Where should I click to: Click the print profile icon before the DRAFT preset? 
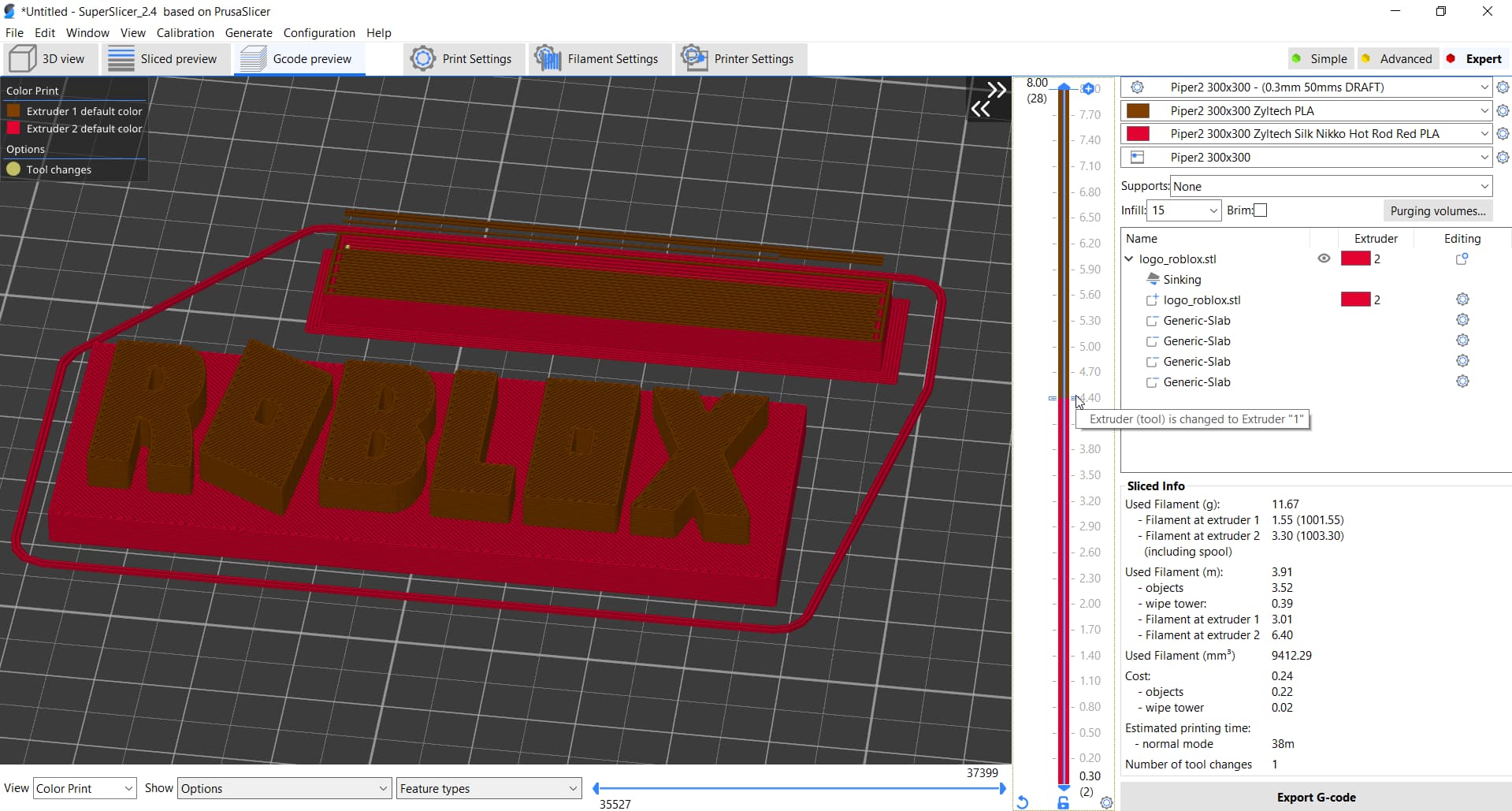pos(1137,87)
